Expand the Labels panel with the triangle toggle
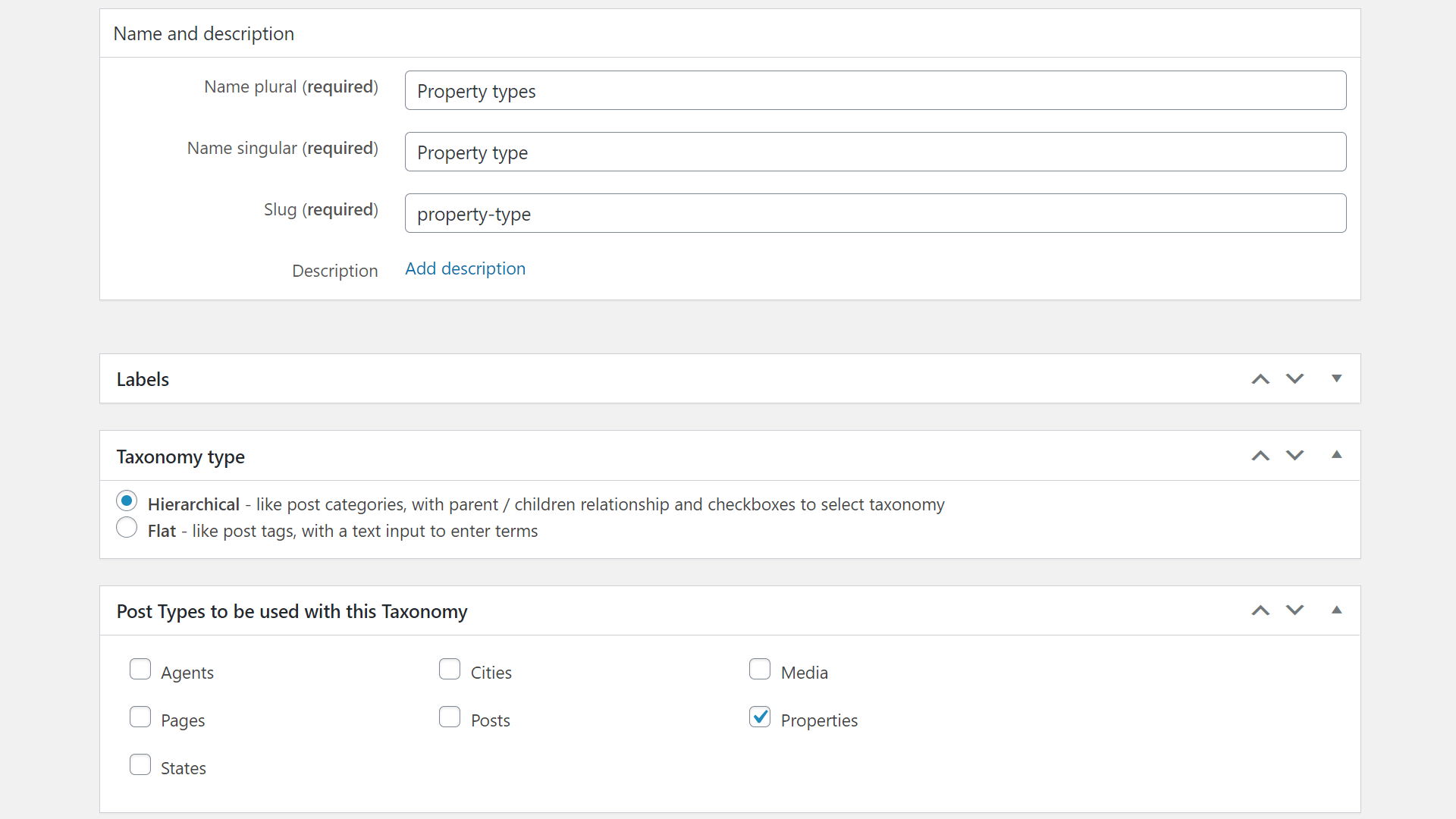Viewport: 1456px width, 819px height. coord(1337,378)
